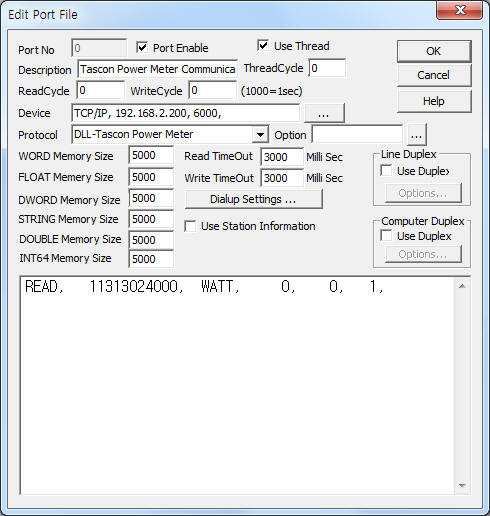Check Use Duplex under Computer Duplex
Screen dimensions: 490x516
(x=386, y=236)
